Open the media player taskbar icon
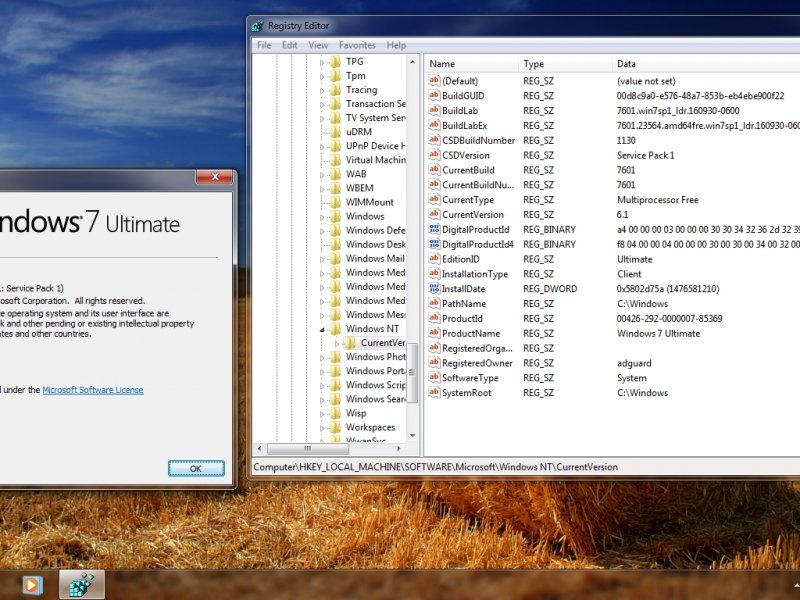Viewport: 800px width, 600px height. [x=32, y=585]
